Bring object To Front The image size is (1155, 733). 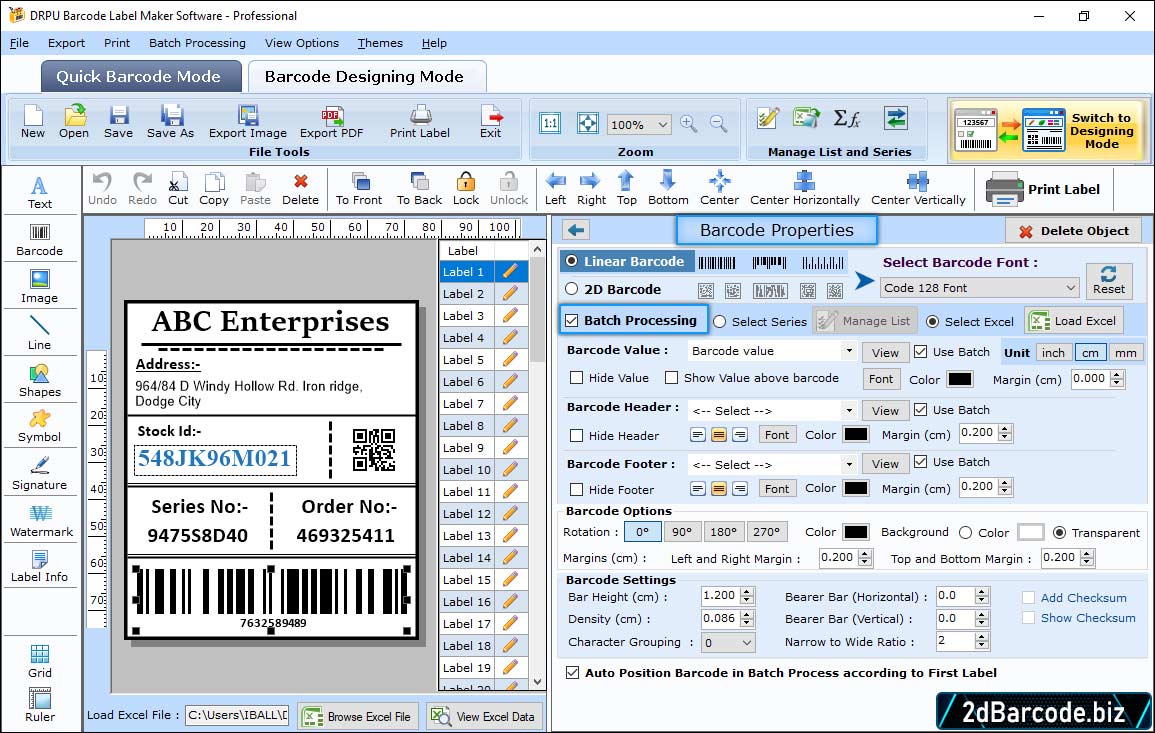point(359,189)
